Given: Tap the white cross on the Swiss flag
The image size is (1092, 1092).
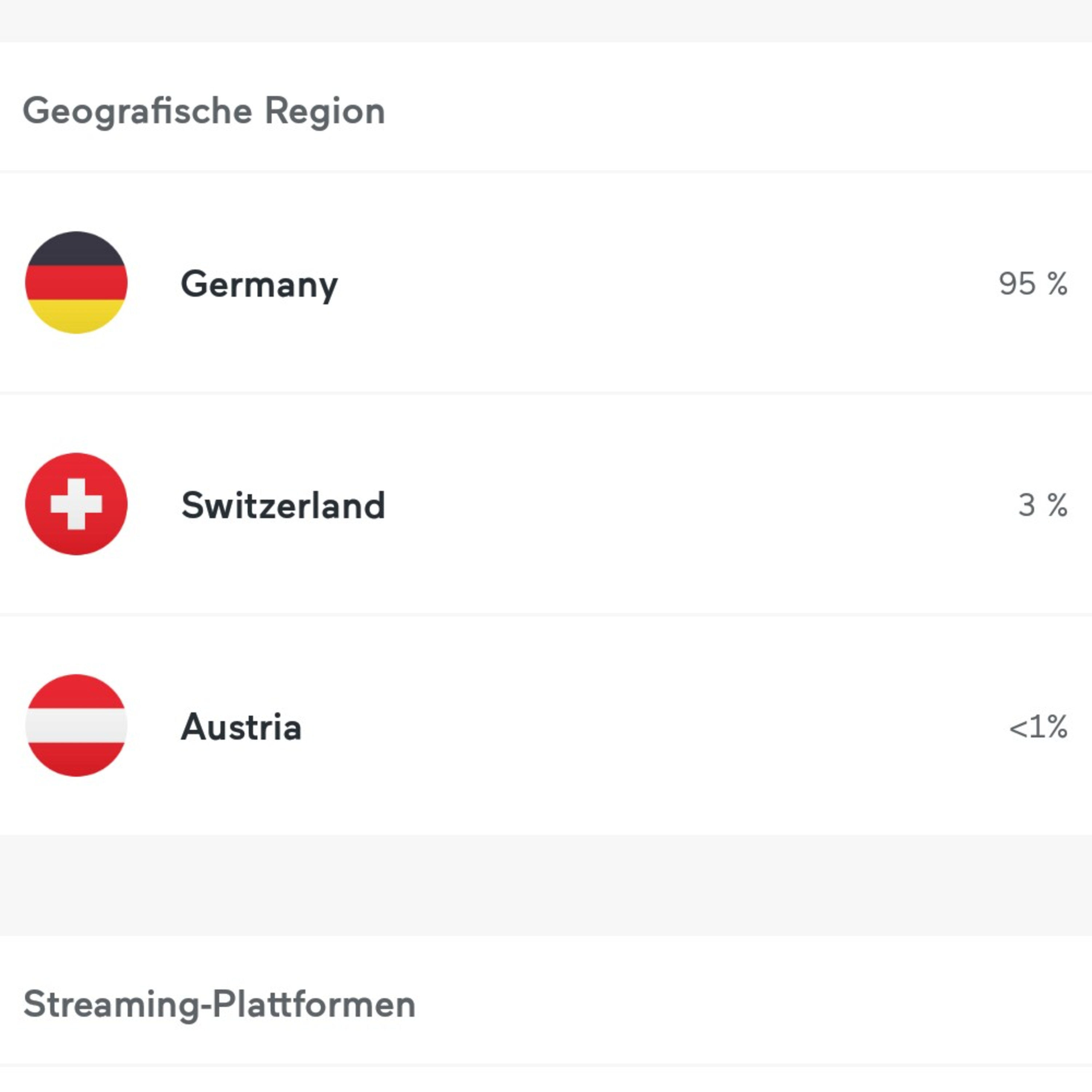Looking at the screenshot, I should coord(76,504).
